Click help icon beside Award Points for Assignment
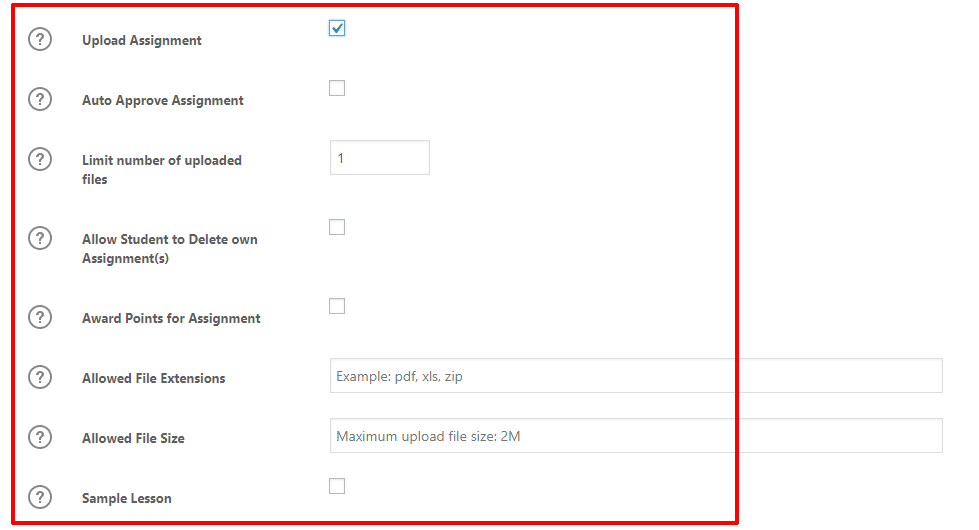The image size is (979, 530). [40, 318]
